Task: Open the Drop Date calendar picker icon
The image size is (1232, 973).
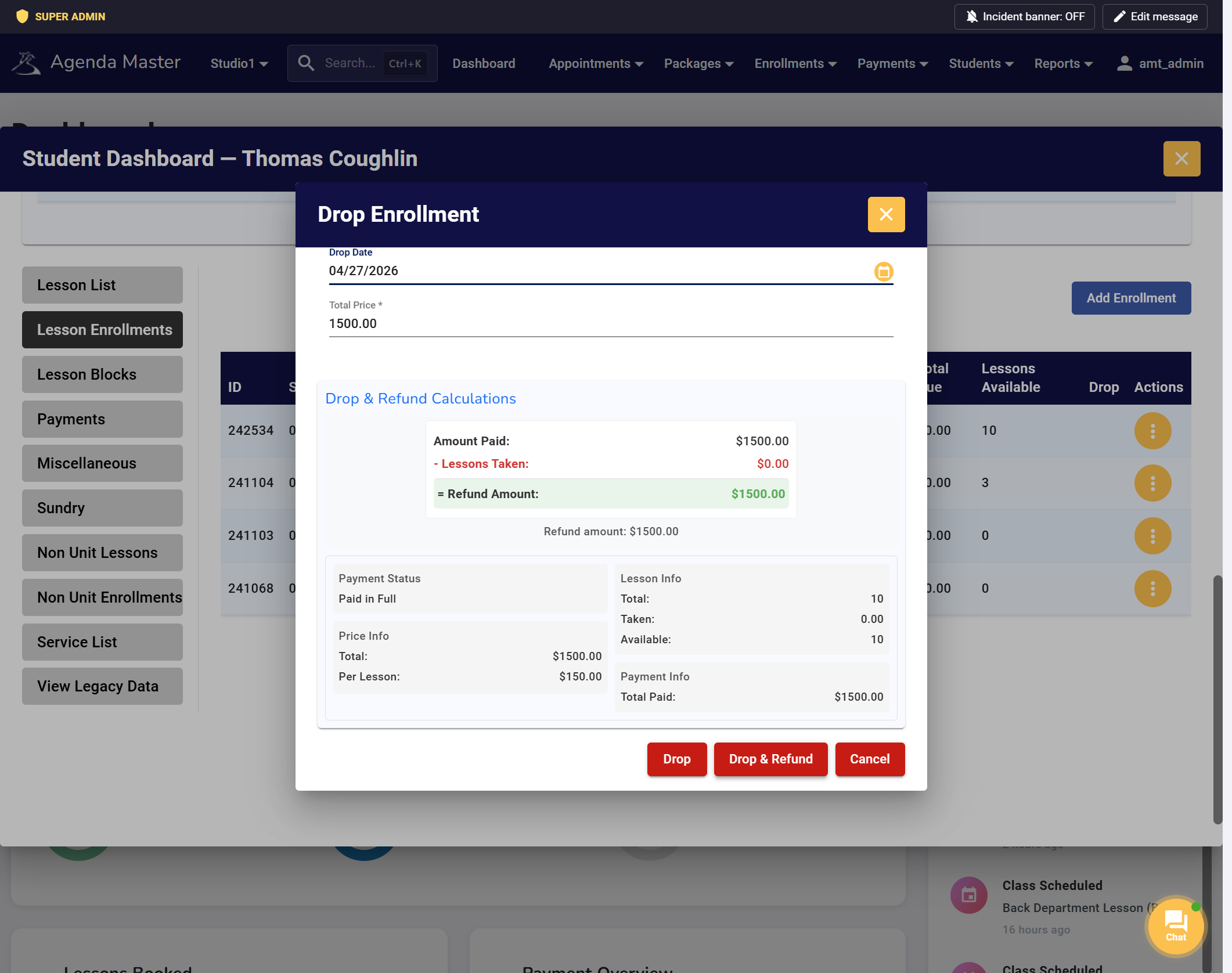Action: pyautogui.click(x=884, y=272)
